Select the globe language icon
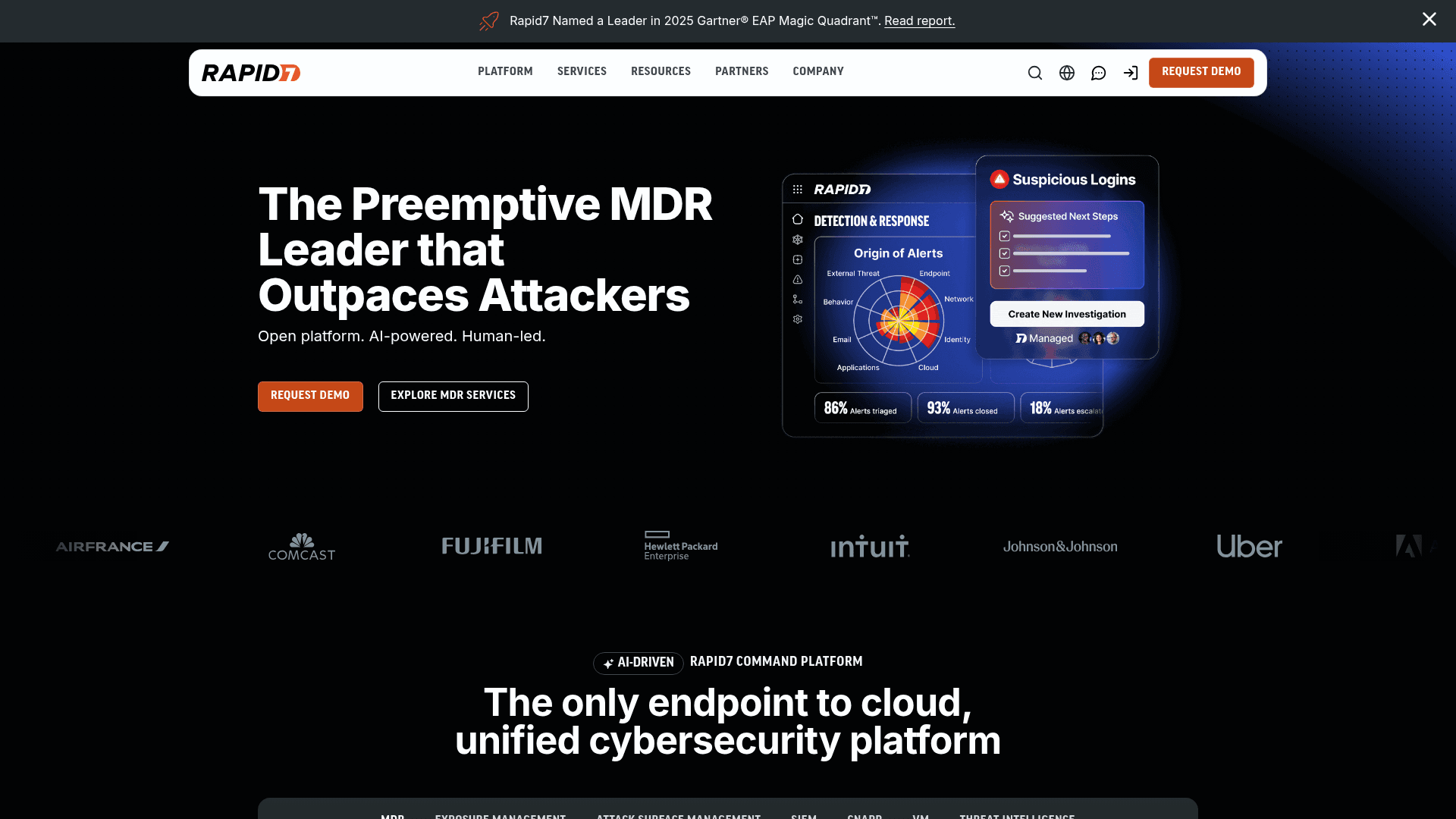Viewport: 1456px width, 819px height. tap(1066, 73)
